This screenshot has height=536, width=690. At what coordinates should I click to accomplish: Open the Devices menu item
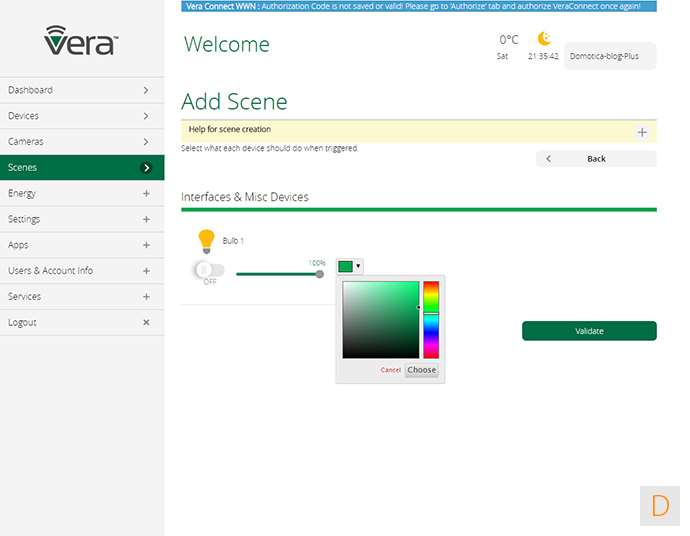coord(80,116)
